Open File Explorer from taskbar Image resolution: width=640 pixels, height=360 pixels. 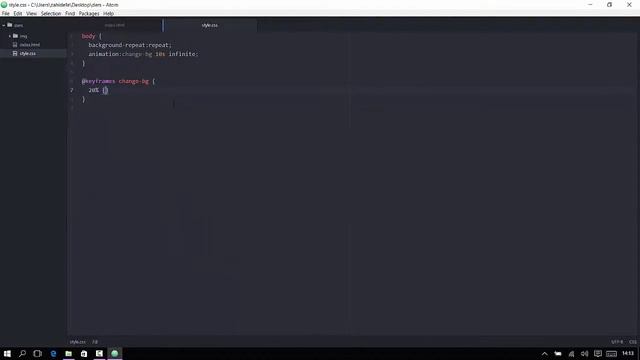69,353
